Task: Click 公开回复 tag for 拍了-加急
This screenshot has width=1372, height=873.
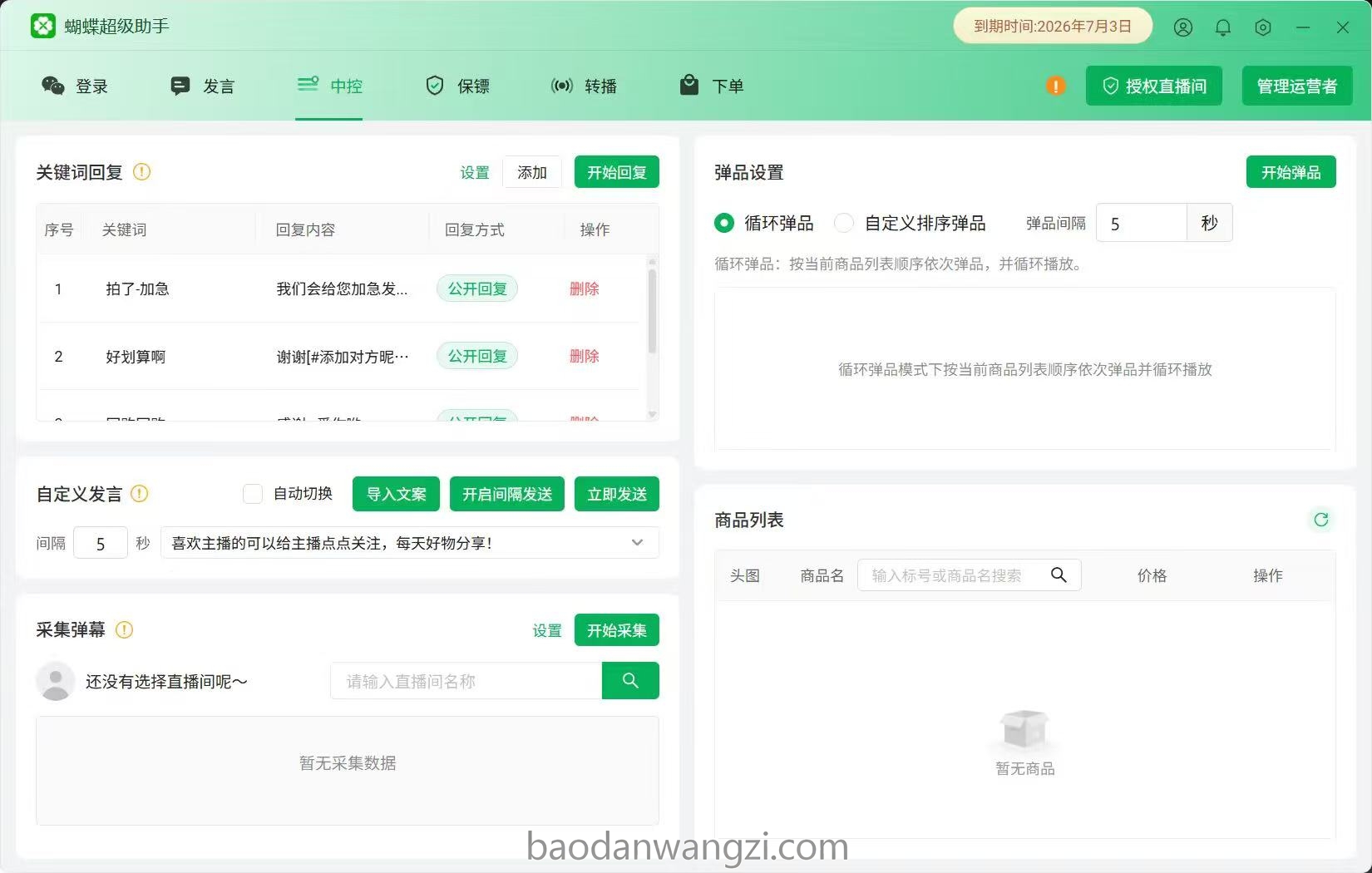Action: [477, 289]
